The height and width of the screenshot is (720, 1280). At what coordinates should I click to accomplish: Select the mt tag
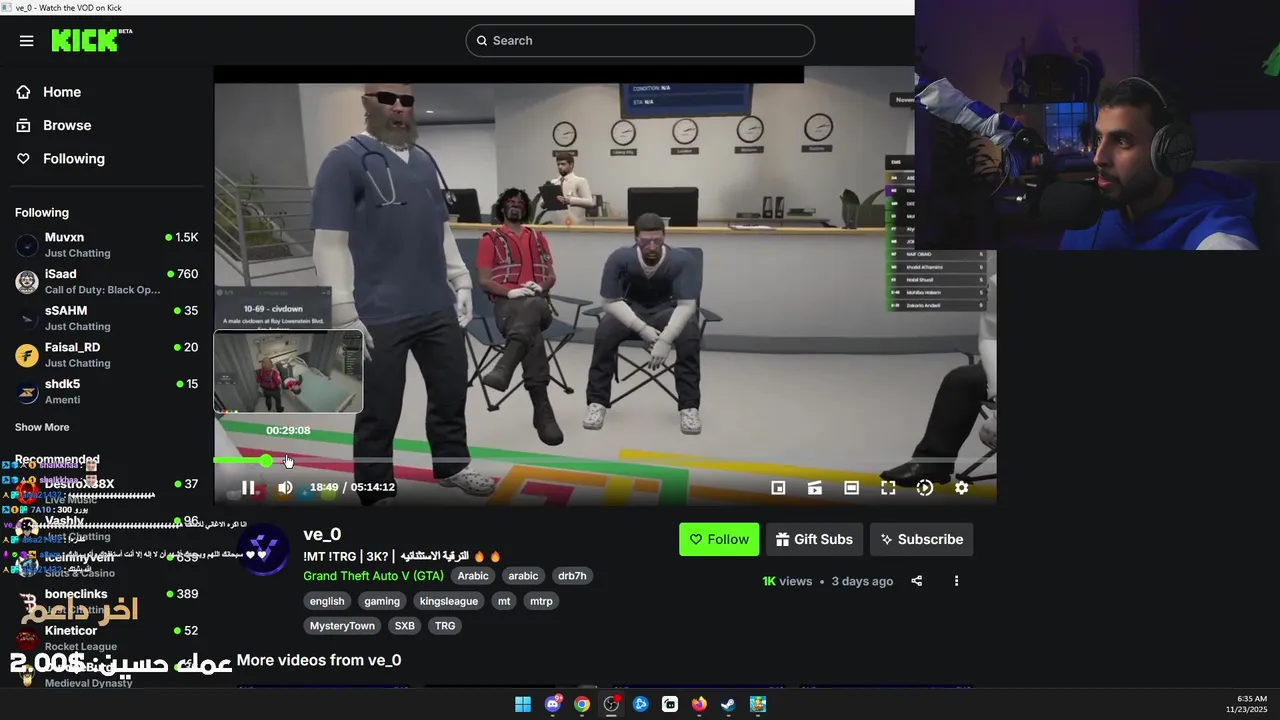tap(504, 601)
